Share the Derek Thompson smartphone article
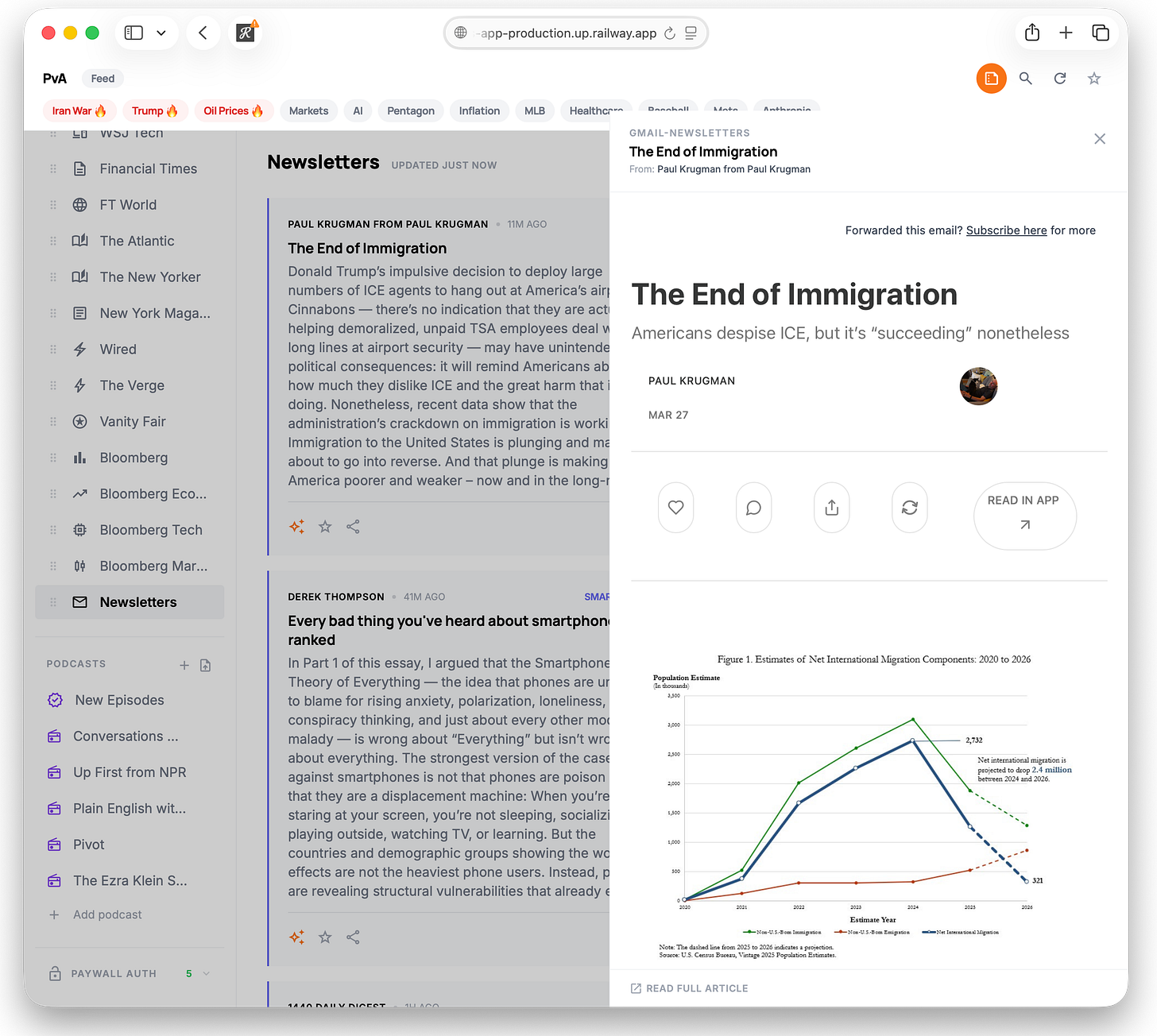 (x=353, y=937)
